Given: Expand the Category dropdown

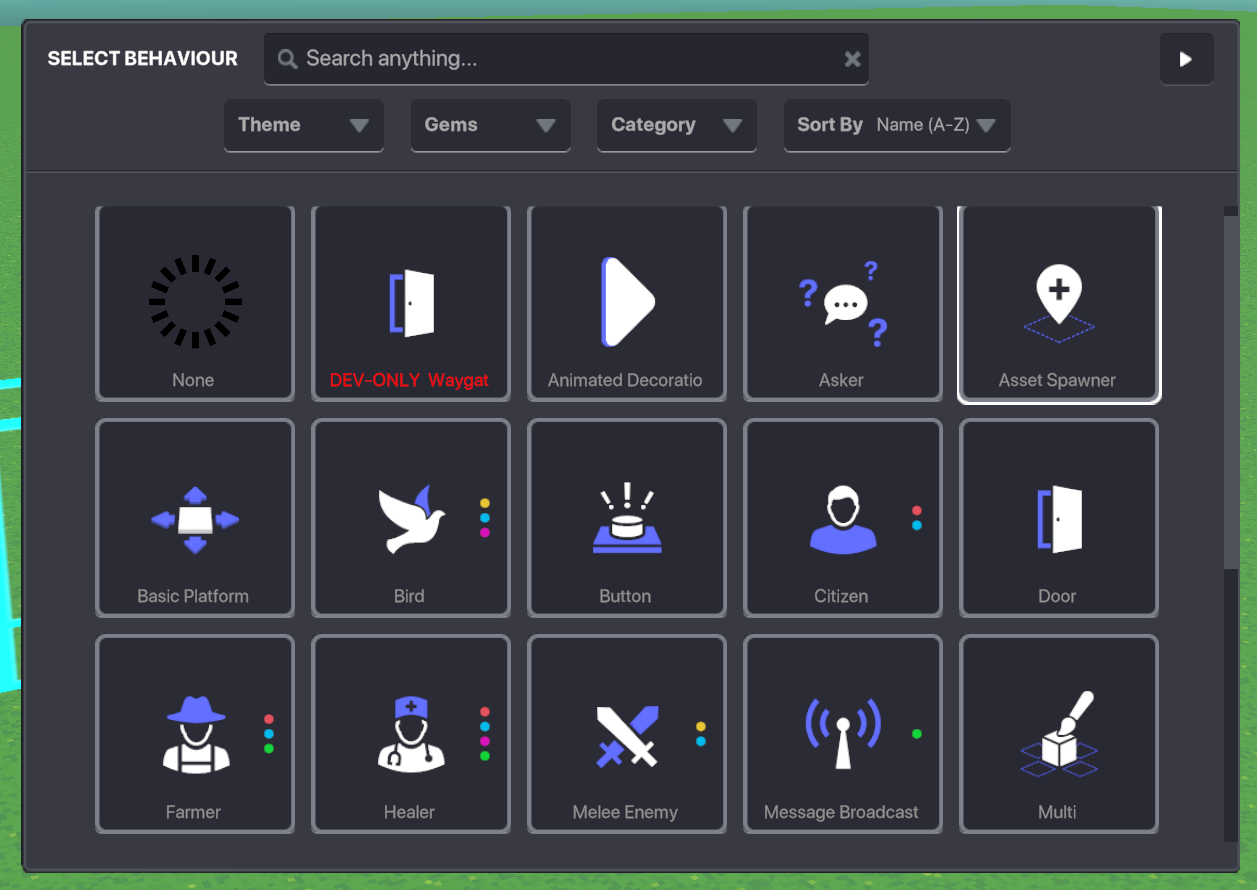Looking at the screenshot, I should [677, 125].
